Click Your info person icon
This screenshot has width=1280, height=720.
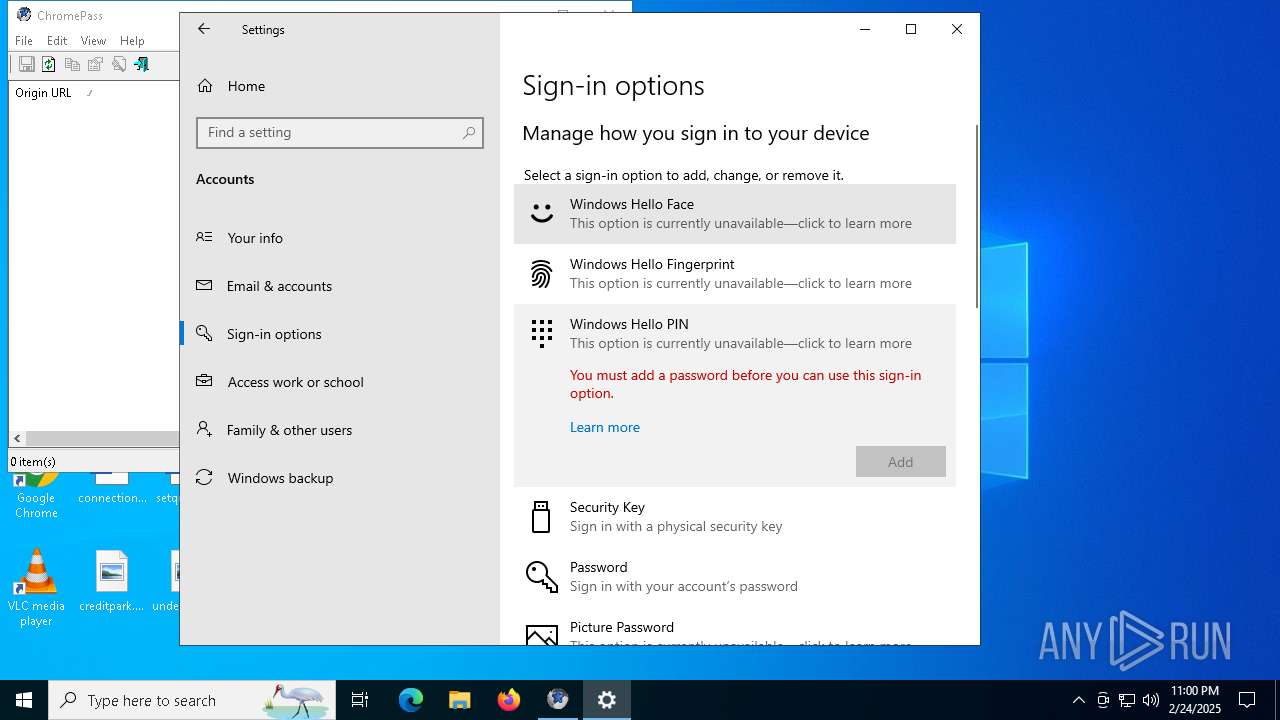204,237
